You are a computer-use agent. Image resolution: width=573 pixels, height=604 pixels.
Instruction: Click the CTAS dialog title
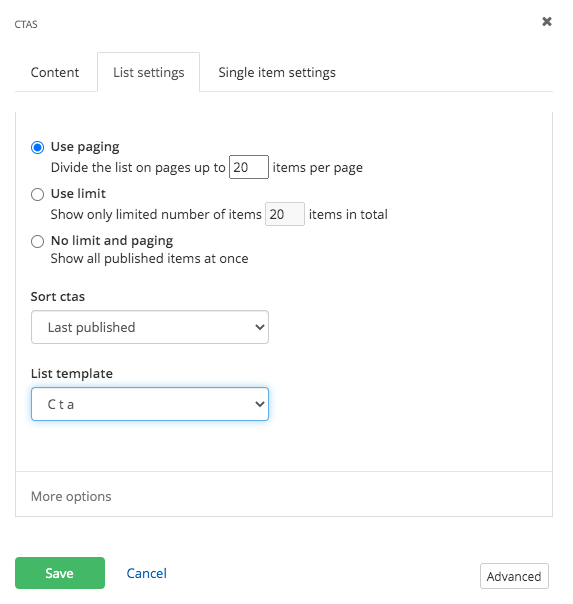[26, 24]
